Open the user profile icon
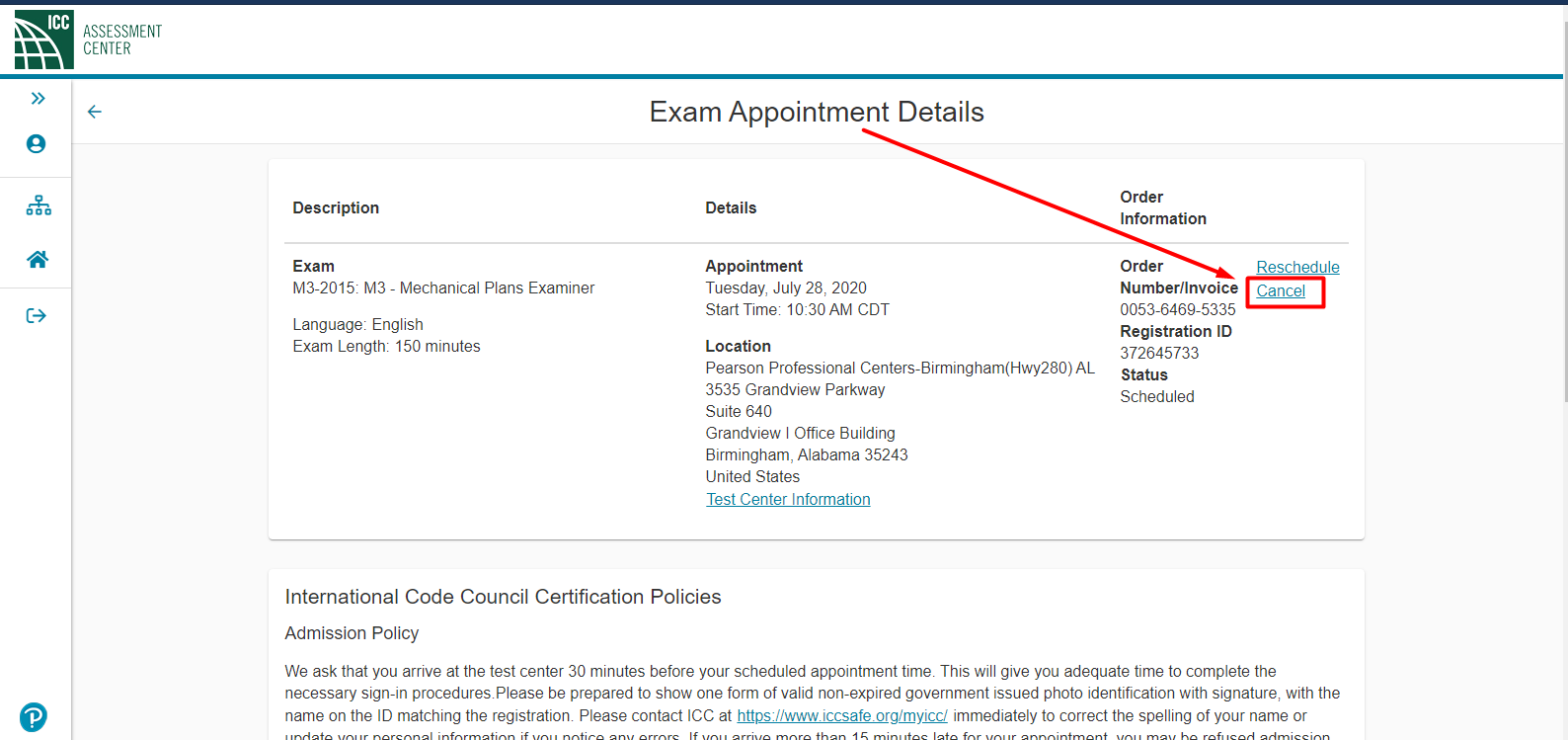Screen dimensions: 1568x740 36,142
